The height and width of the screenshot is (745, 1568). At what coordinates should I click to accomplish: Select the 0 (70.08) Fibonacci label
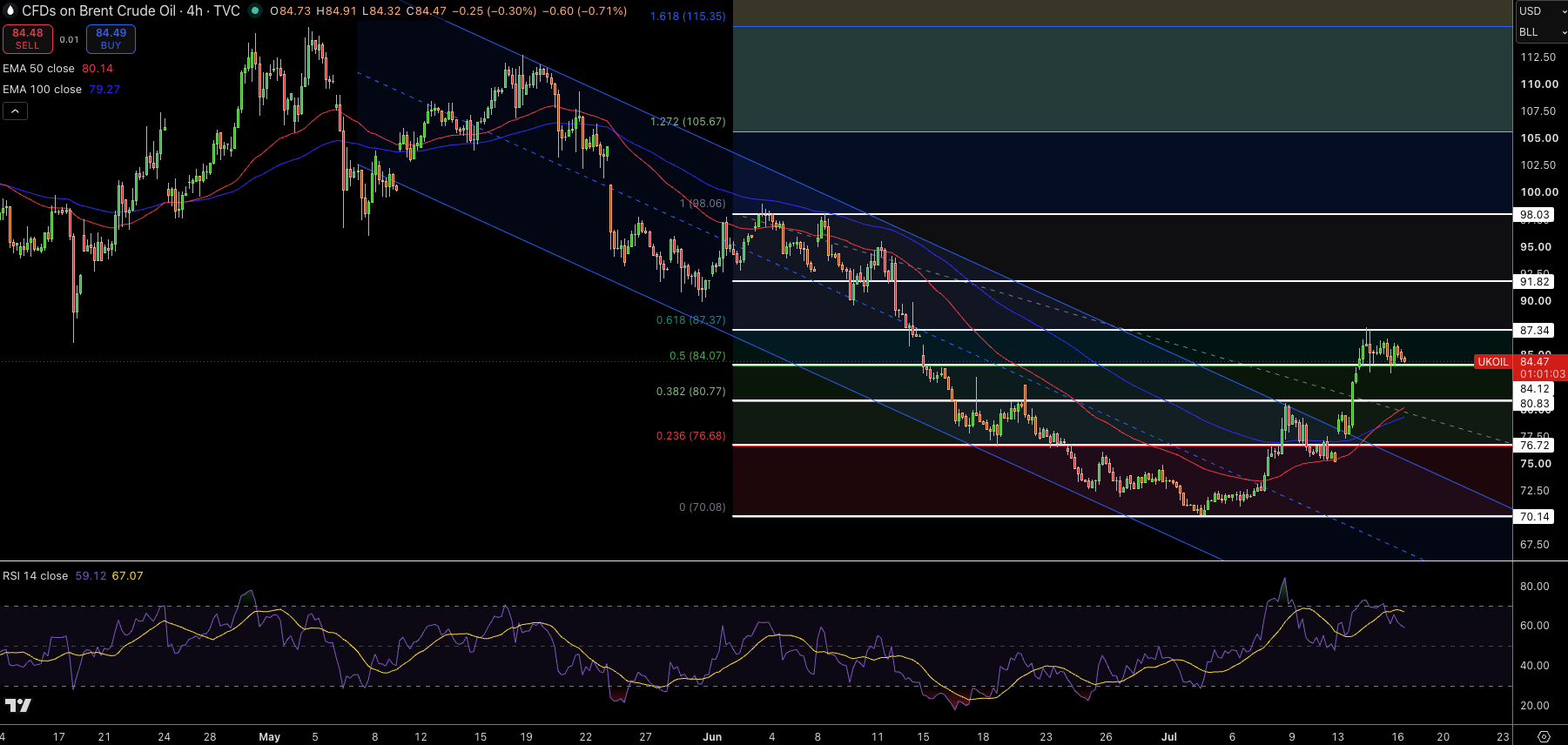702,507
